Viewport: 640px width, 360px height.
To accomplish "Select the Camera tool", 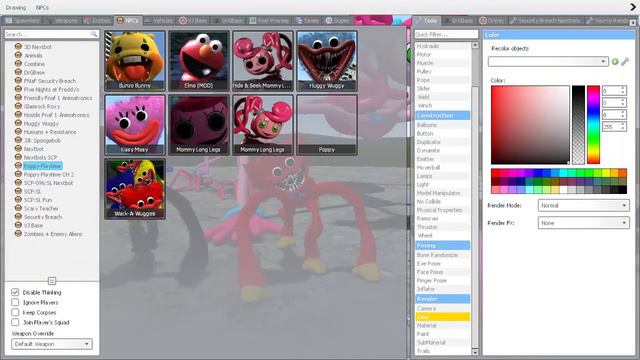I will coord(443,309).
